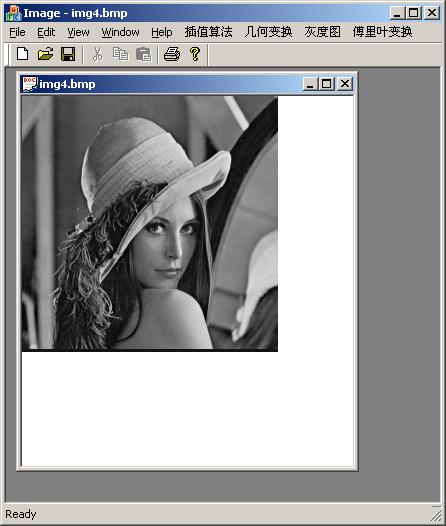Maximize the img4.bmp child window
446x526 pixels.
tap(327, 84)
